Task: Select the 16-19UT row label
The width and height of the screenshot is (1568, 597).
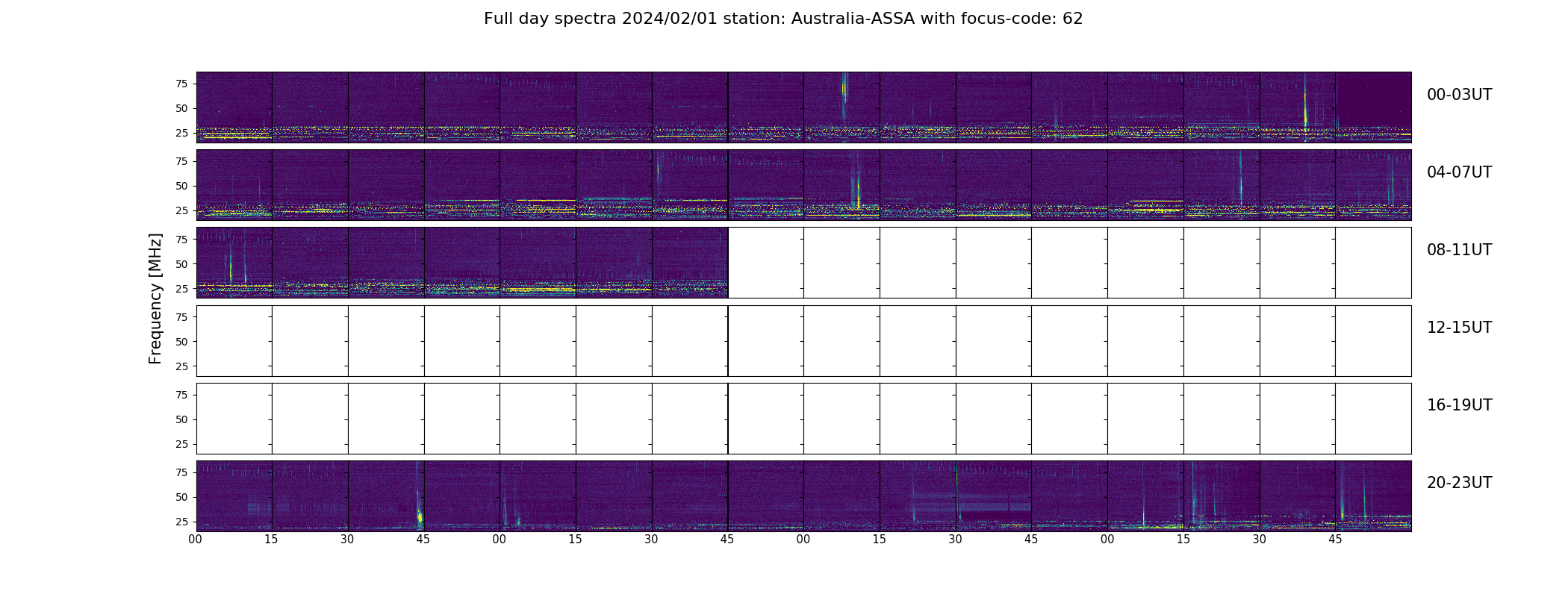Action: pyautogui.click(x=1459, y=405)
